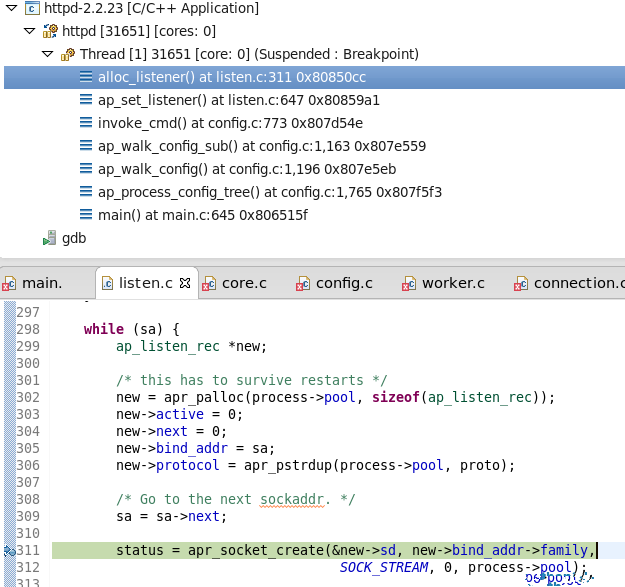Click line number 298 in the gutter
The width and height of the screenshot is (625, 587).
28,329
